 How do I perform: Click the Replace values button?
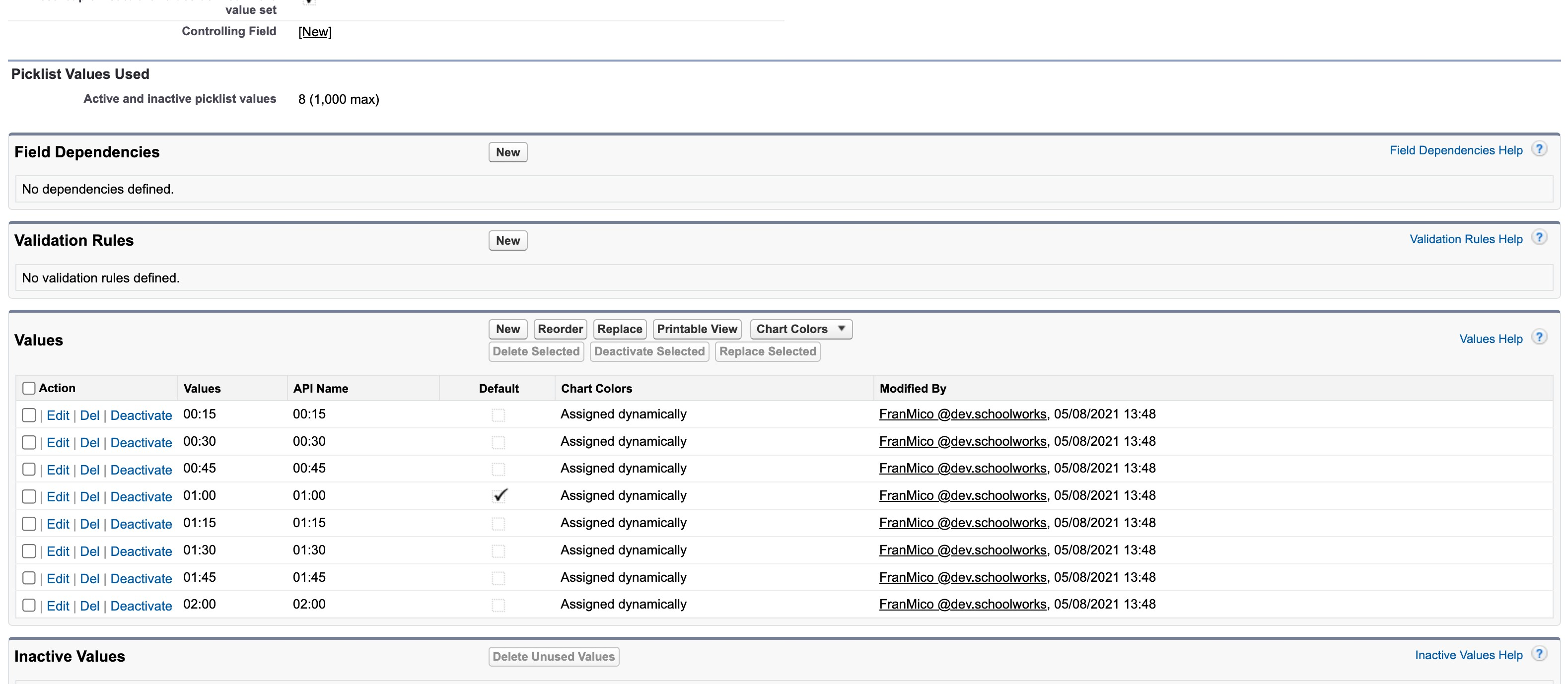[619, 329]
